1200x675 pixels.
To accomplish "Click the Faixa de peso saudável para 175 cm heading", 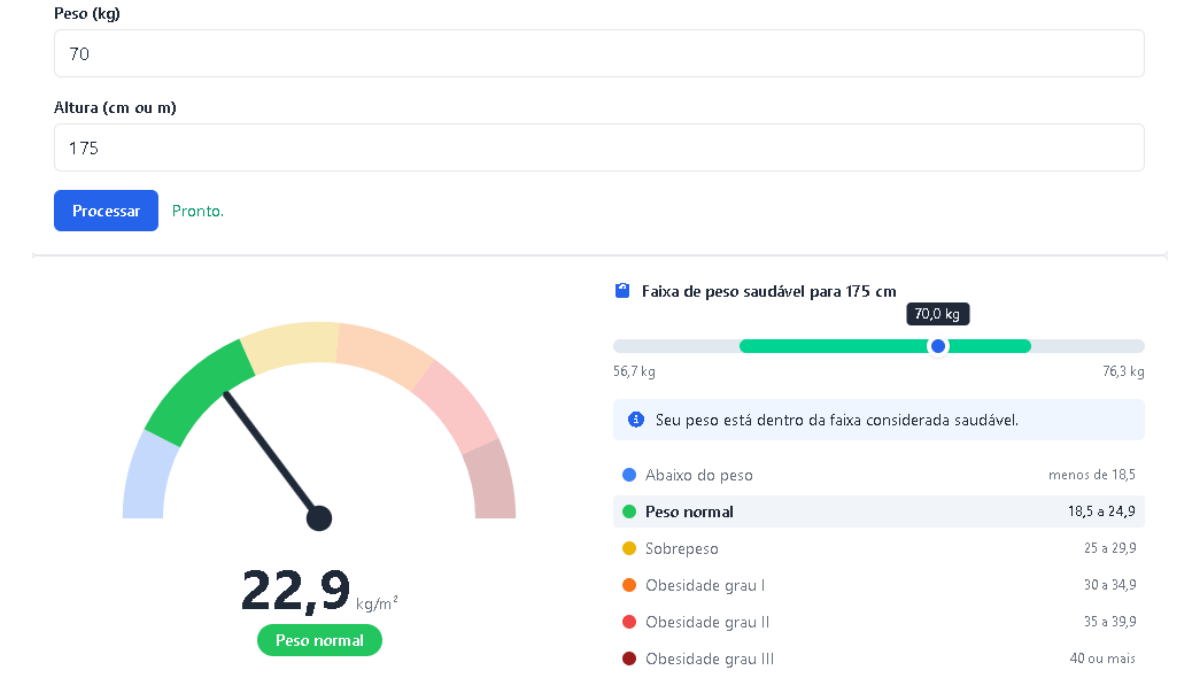I will (769, 291).
